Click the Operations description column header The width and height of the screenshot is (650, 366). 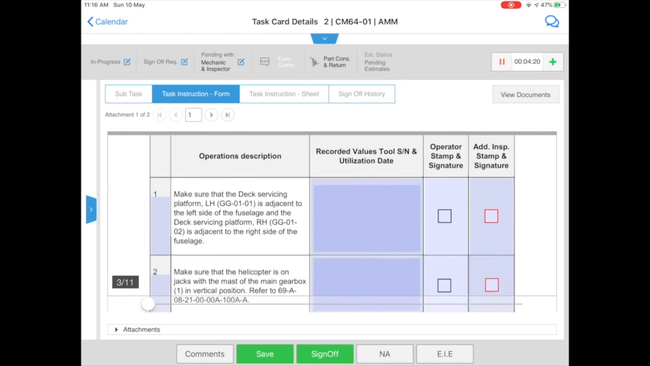(x=240, y=156)
